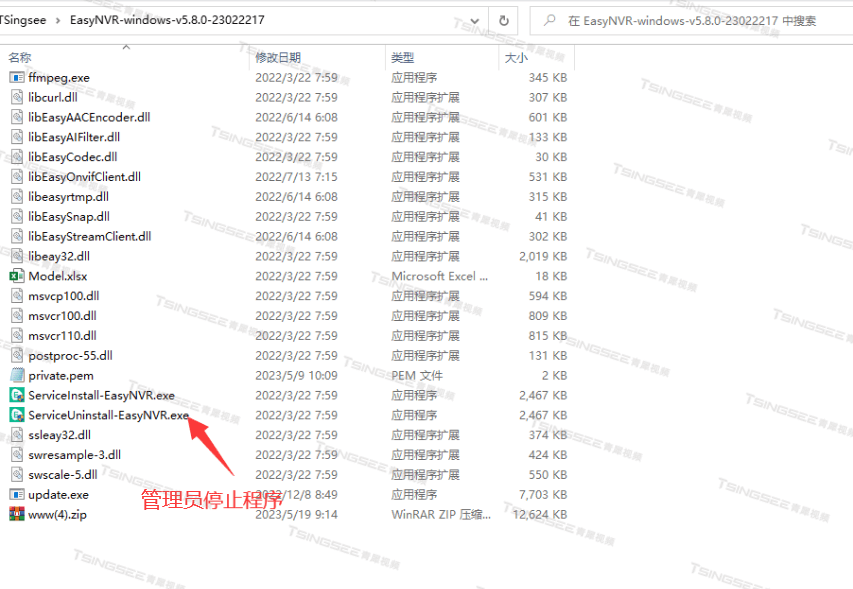
Task: Click the 2,019 KB size cell
Action: pyautogui.click(x=543, y=256)
